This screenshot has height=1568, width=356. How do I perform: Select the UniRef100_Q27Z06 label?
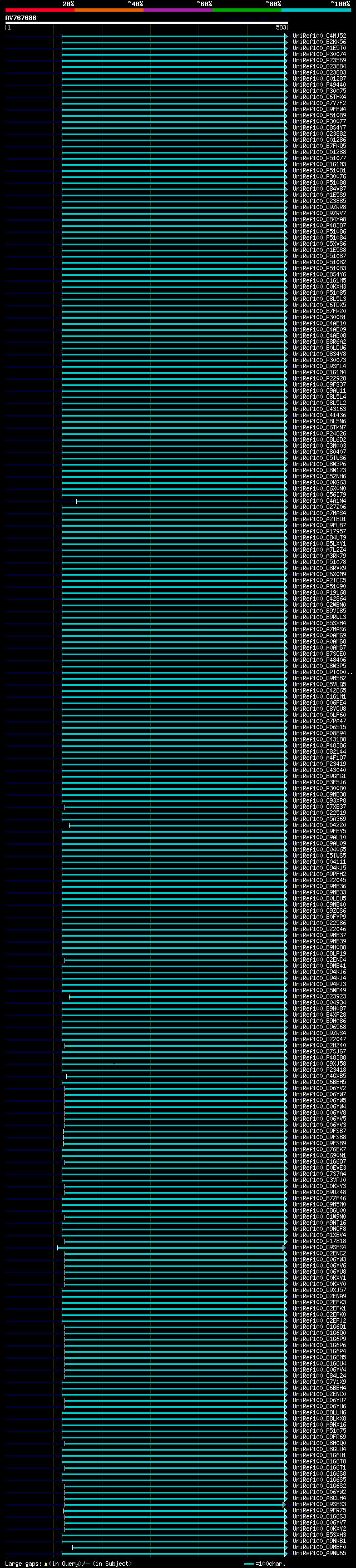coord(319,507)
